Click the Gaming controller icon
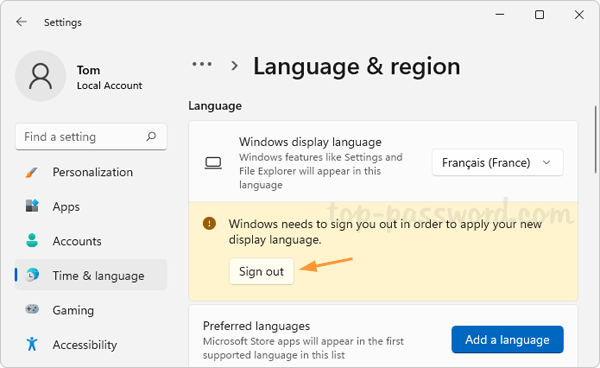Image resolution: width=600 pixels, height=368 pixels. (x=32, y=309)
